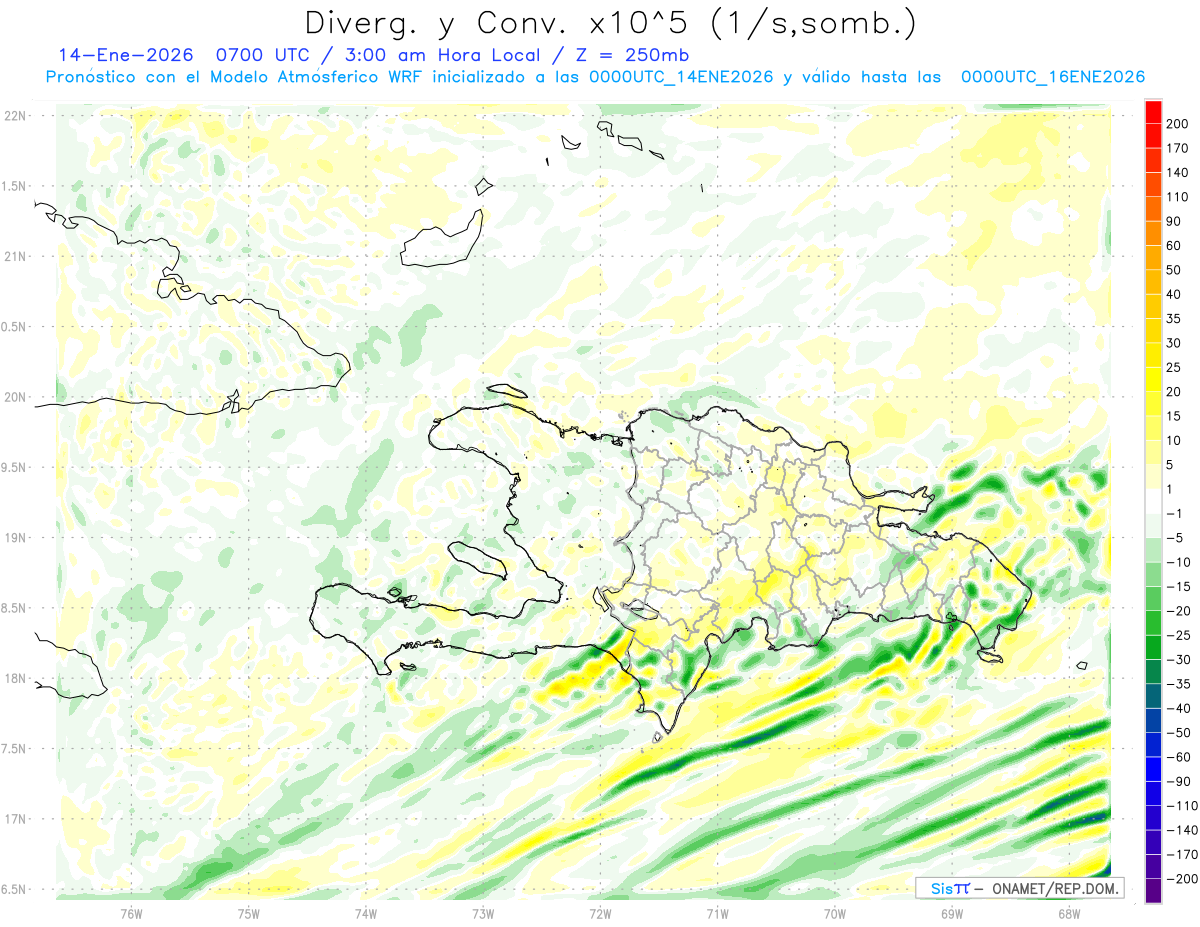Click the '-60' colorbar label
Viewport: 1200px width, 927px height.
pyautogui.click(x=1181, y=757)
